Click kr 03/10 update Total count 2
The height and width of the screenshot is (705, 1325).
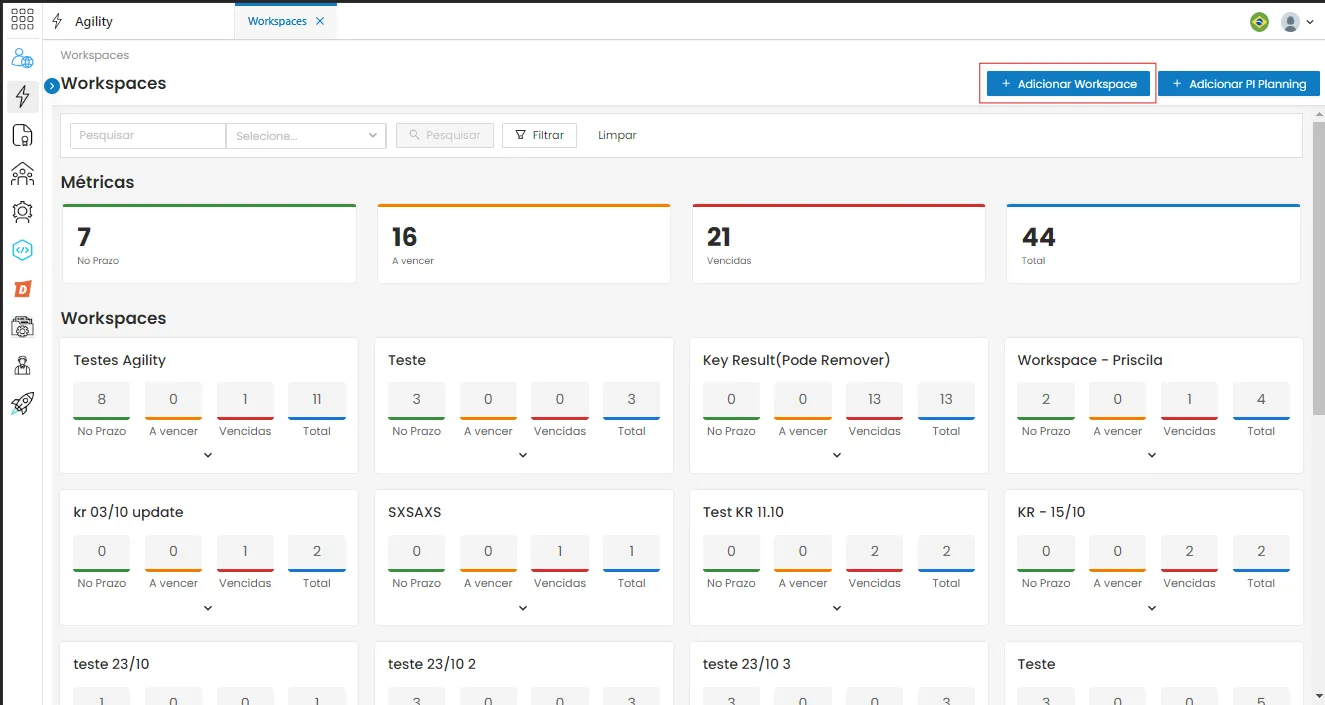click(x=317, y=552)
